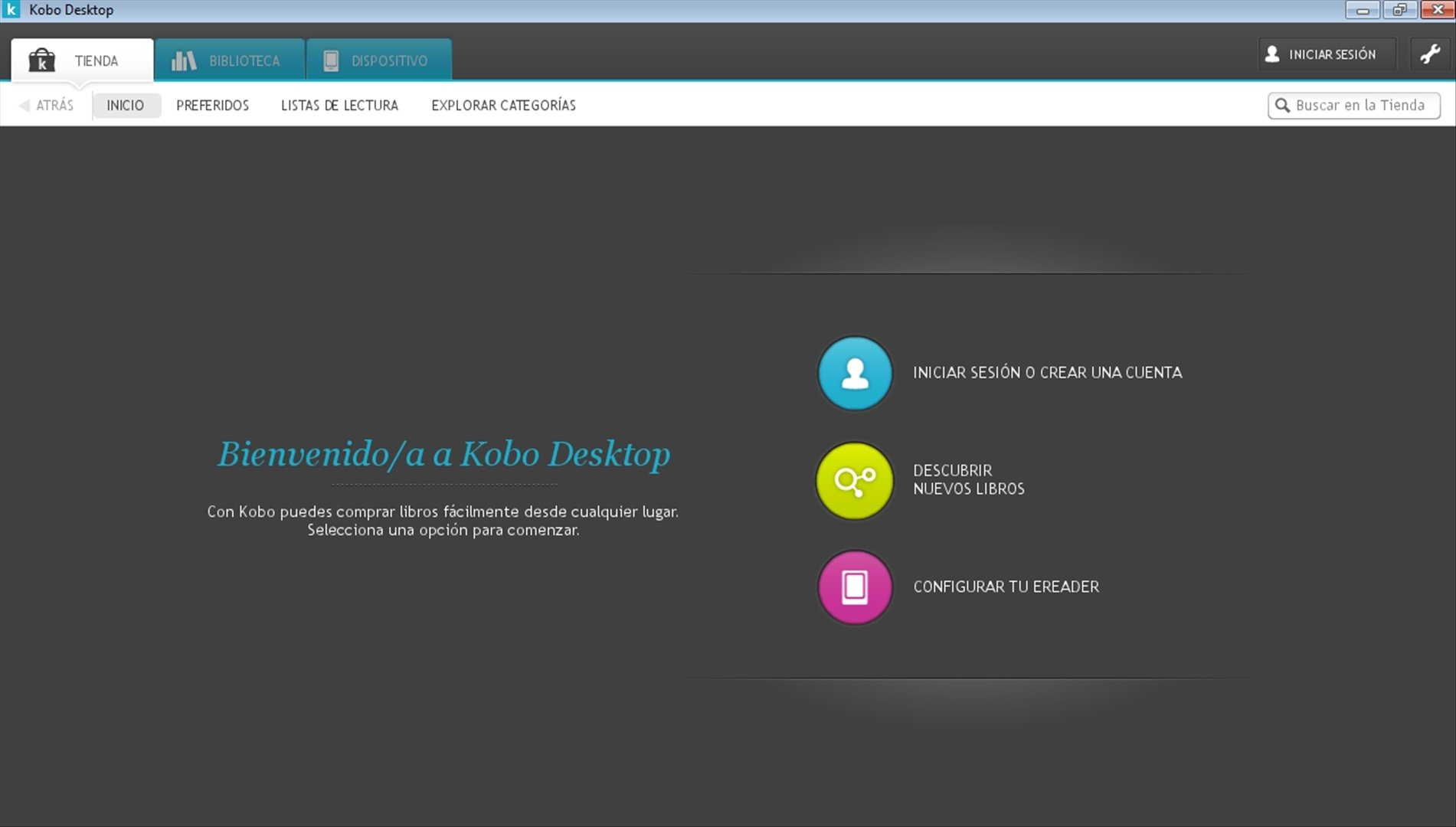Focus the Buscar en la Tienda search field
1456x827 pixels.
tap(1353, 106)
